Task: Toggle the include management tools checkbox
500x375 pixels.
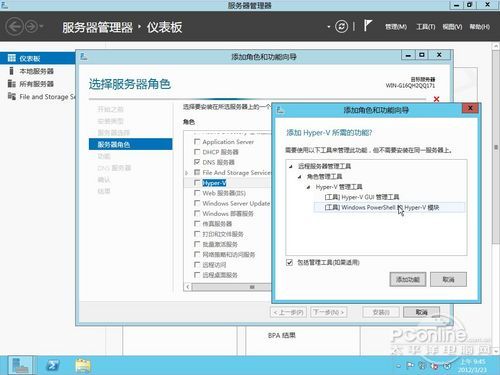Action: 289,262
